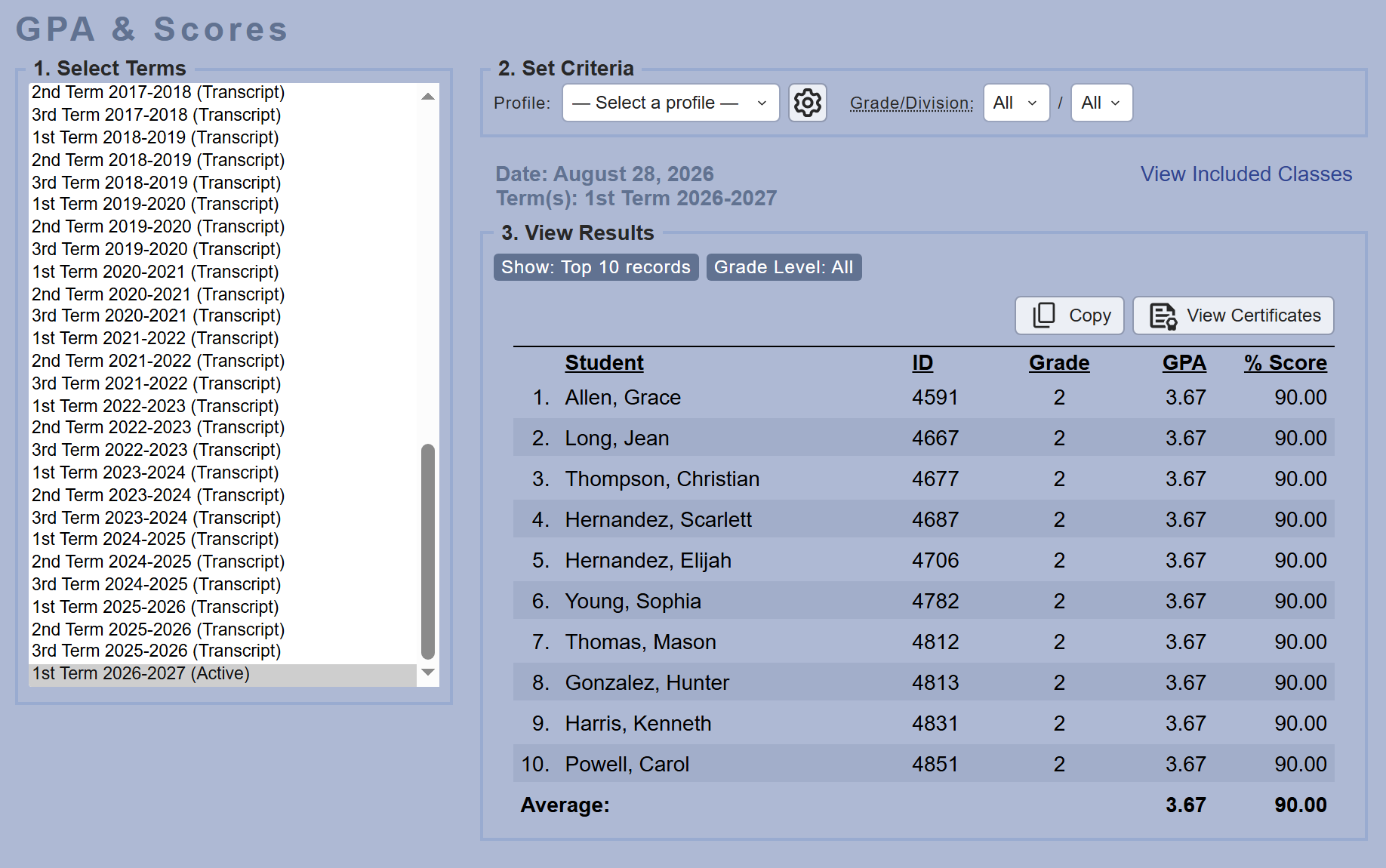
Task: Select 2nd Term 2022-2023 (Transcript)
Action: tap(223, 427)
